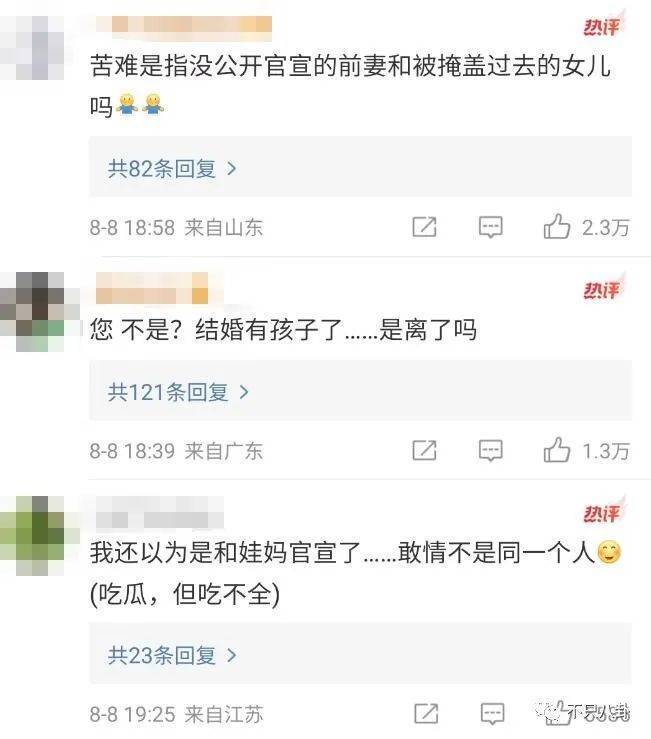Share the comment from 广东
This screenshot has width=651, height=739.
424,451
